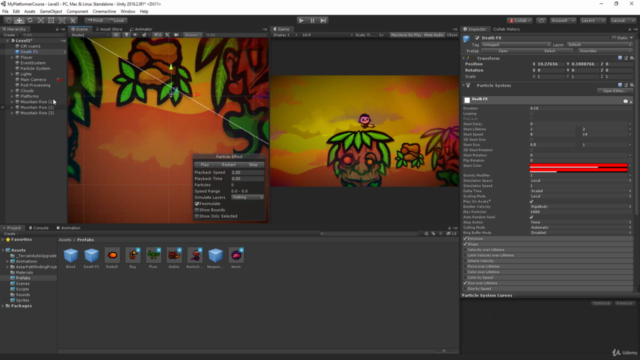Expand the Lights object in Hierarchy
640x360 pixels.
pos(12,74)
